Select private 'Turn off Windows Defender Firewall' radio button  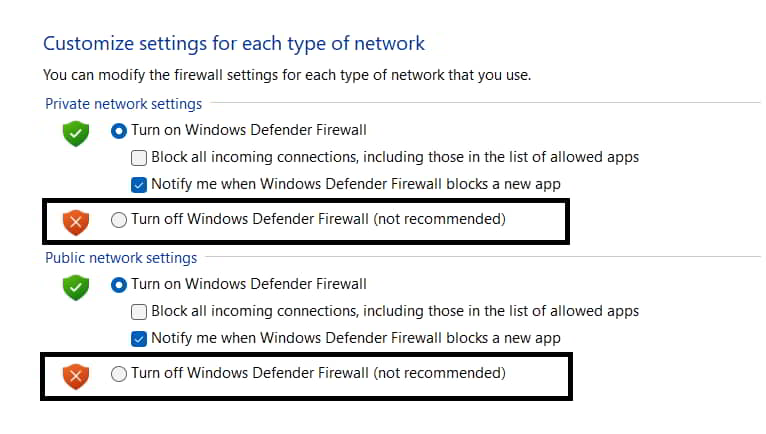tap(119, 220)
